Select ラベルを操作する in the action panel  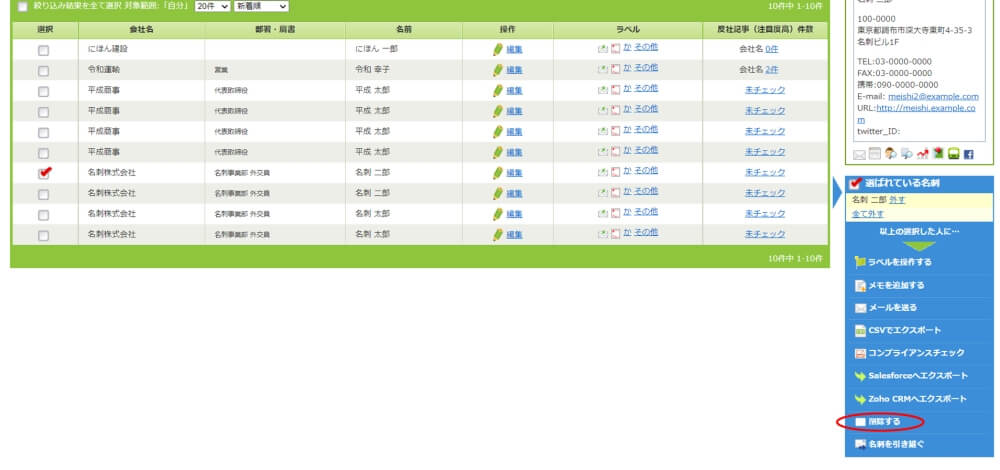pos(899,262)
